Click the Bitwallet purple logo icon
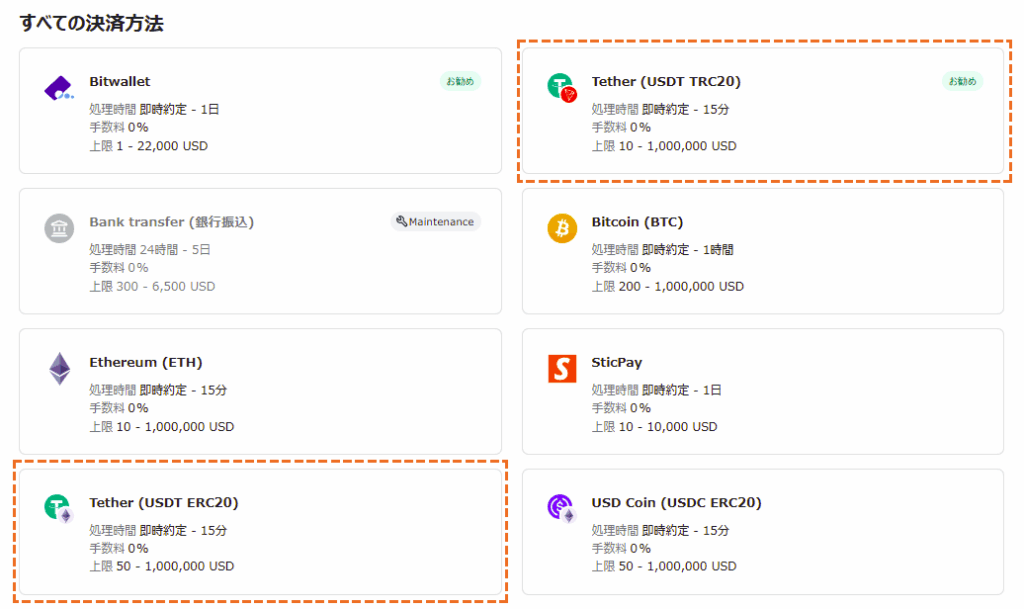1024x609 pixels. [59, 87]
